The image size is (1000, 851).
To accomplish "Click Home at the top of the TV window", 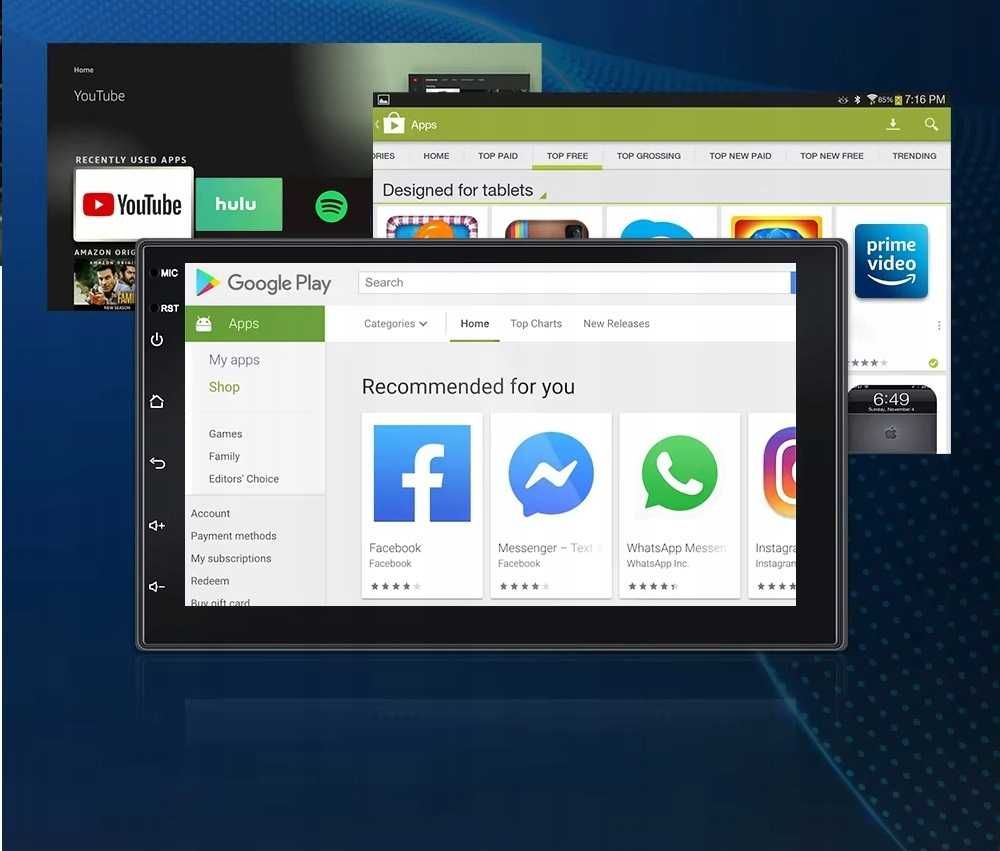I will tap(84, 70).
